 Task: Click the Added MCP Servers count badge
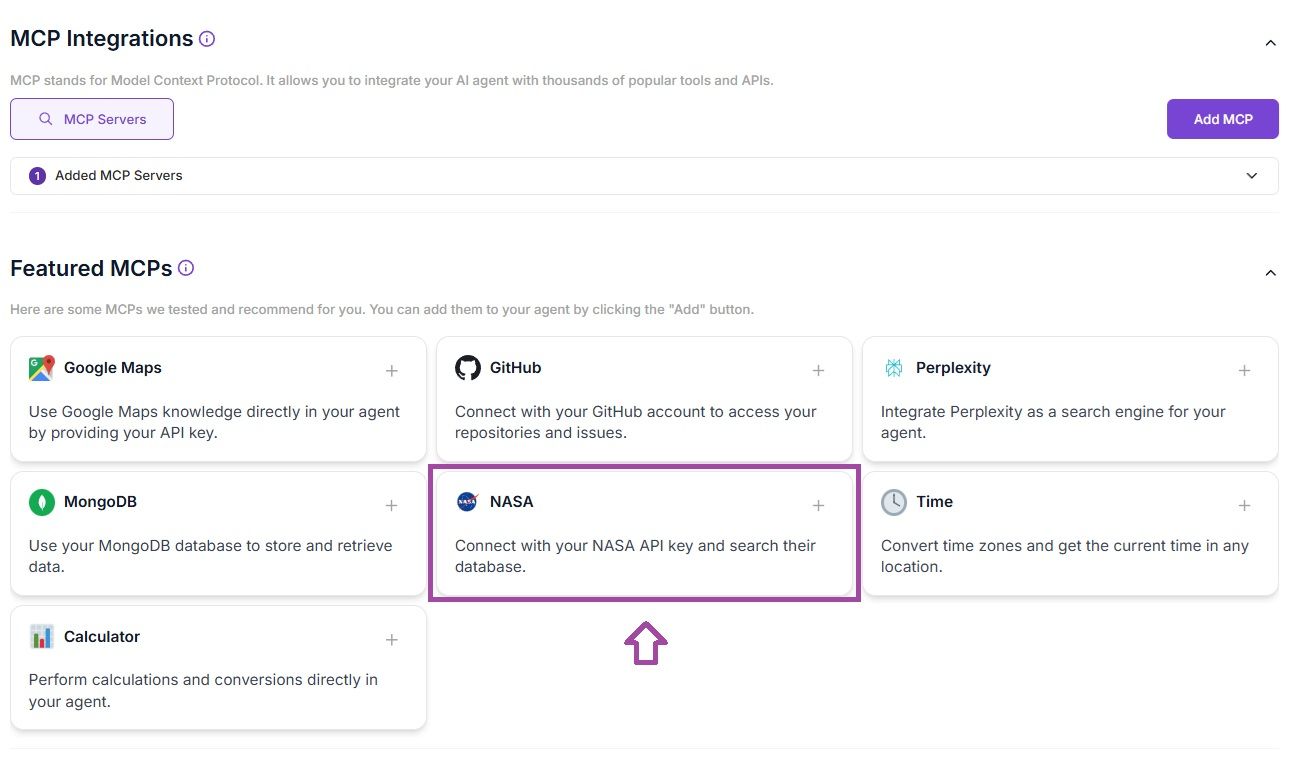click(38, 176)
